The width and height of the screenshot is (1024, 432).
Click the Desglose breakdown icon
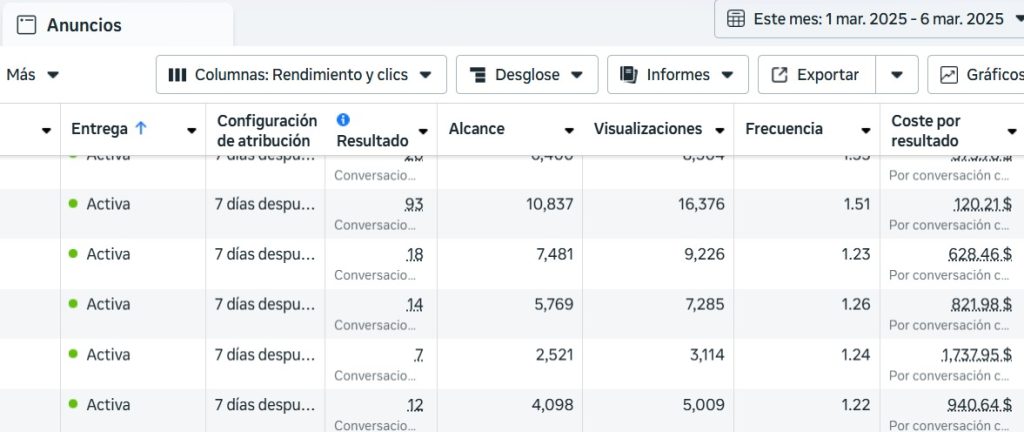tap(477, 75)
